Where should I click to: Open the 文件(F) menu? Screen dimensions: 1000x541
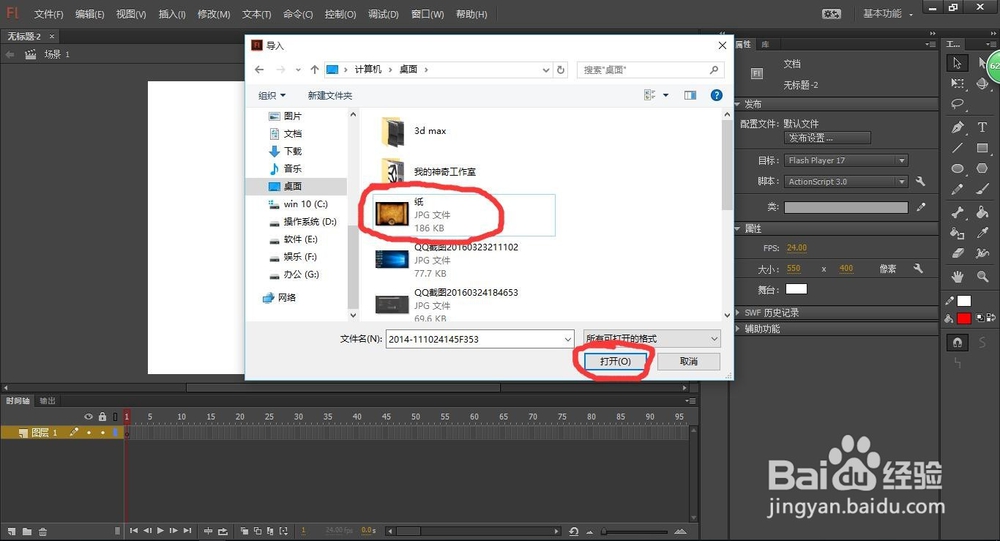pyautogui.click(x=48, y=14)
